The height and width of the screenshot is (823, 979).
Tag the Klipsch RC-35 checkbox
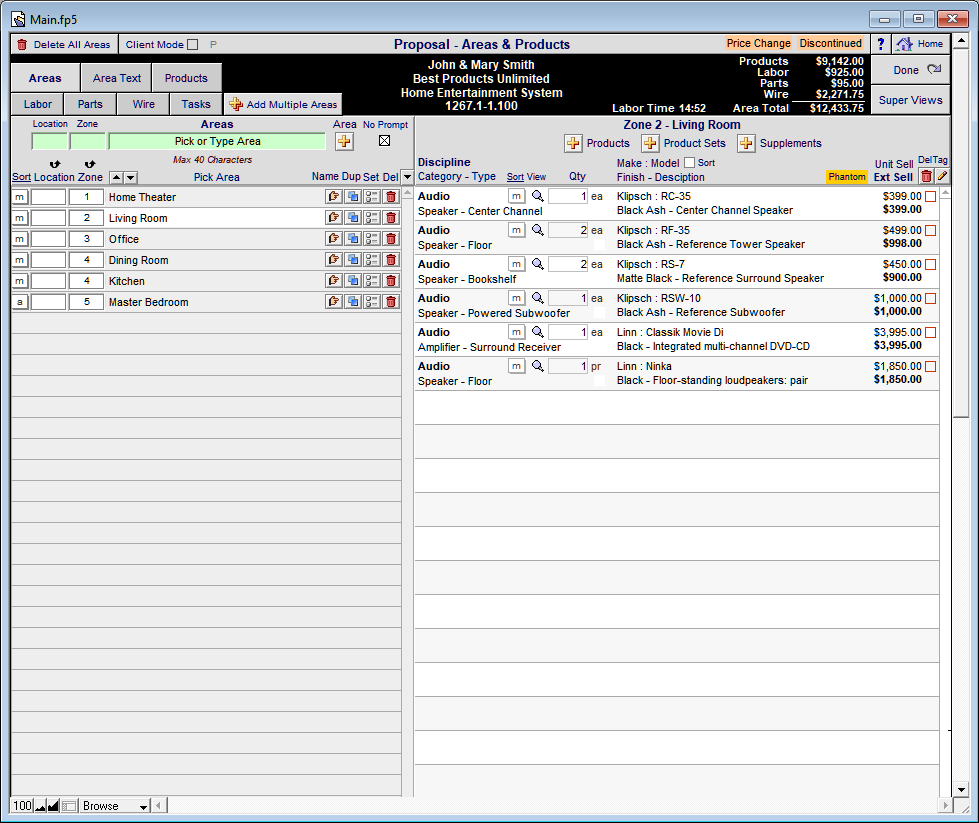point(930,197)
